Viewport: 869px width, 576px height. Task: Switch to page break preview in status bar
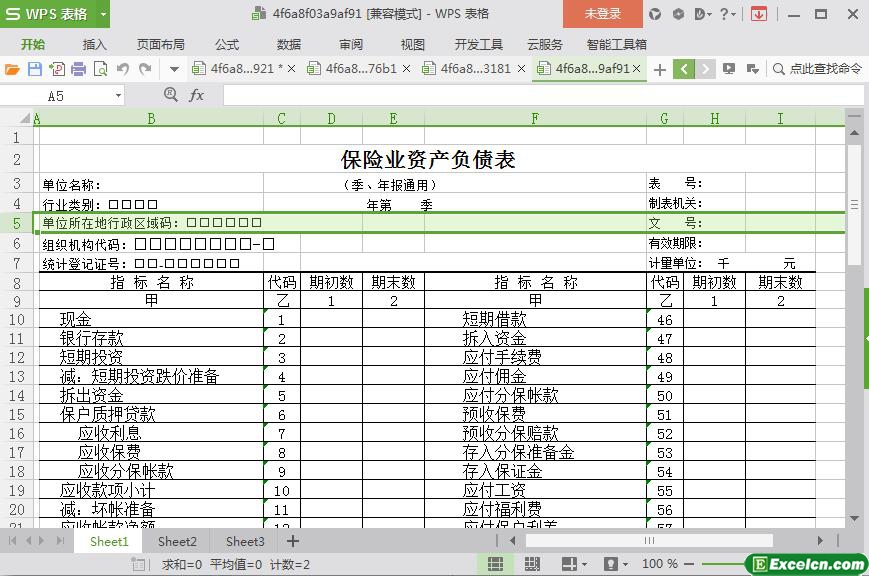[x=531, y=564]
